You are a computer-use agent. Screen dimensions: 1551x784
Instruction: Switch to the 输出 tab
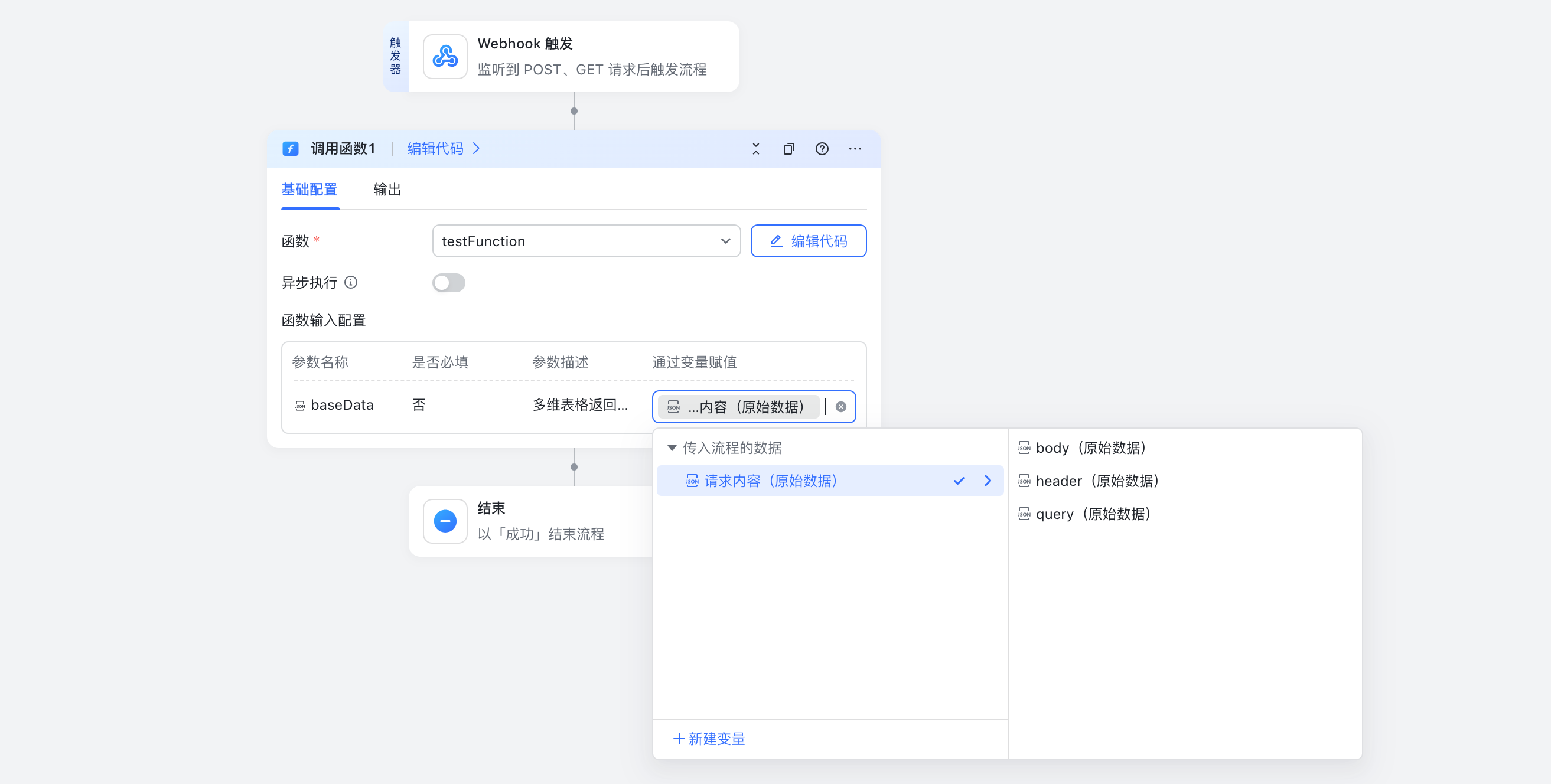pos(386,189)
